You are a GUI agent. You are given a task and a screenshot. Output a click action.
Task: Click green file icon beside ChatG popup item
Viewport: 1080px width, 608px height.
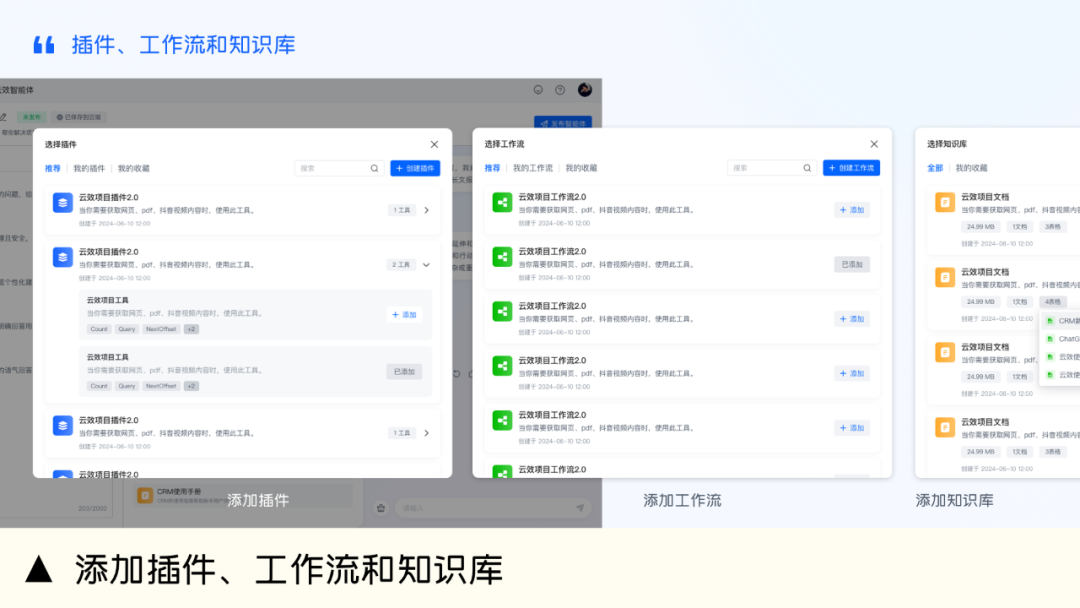pos(1050,339)
